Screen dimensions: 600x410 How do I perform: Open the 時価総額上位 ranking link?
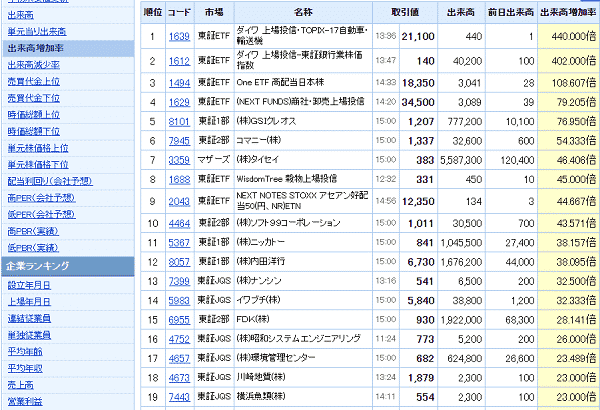34,114
